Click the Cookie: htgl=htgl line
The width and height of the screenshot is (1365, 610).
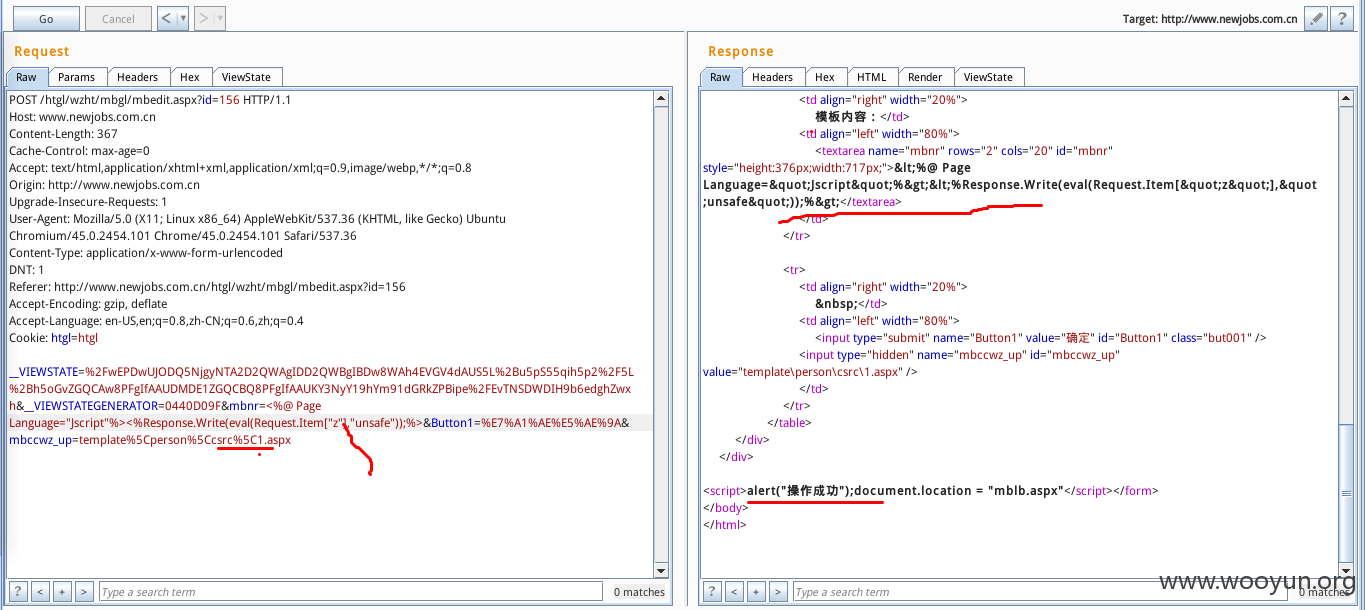pos(53,338)
